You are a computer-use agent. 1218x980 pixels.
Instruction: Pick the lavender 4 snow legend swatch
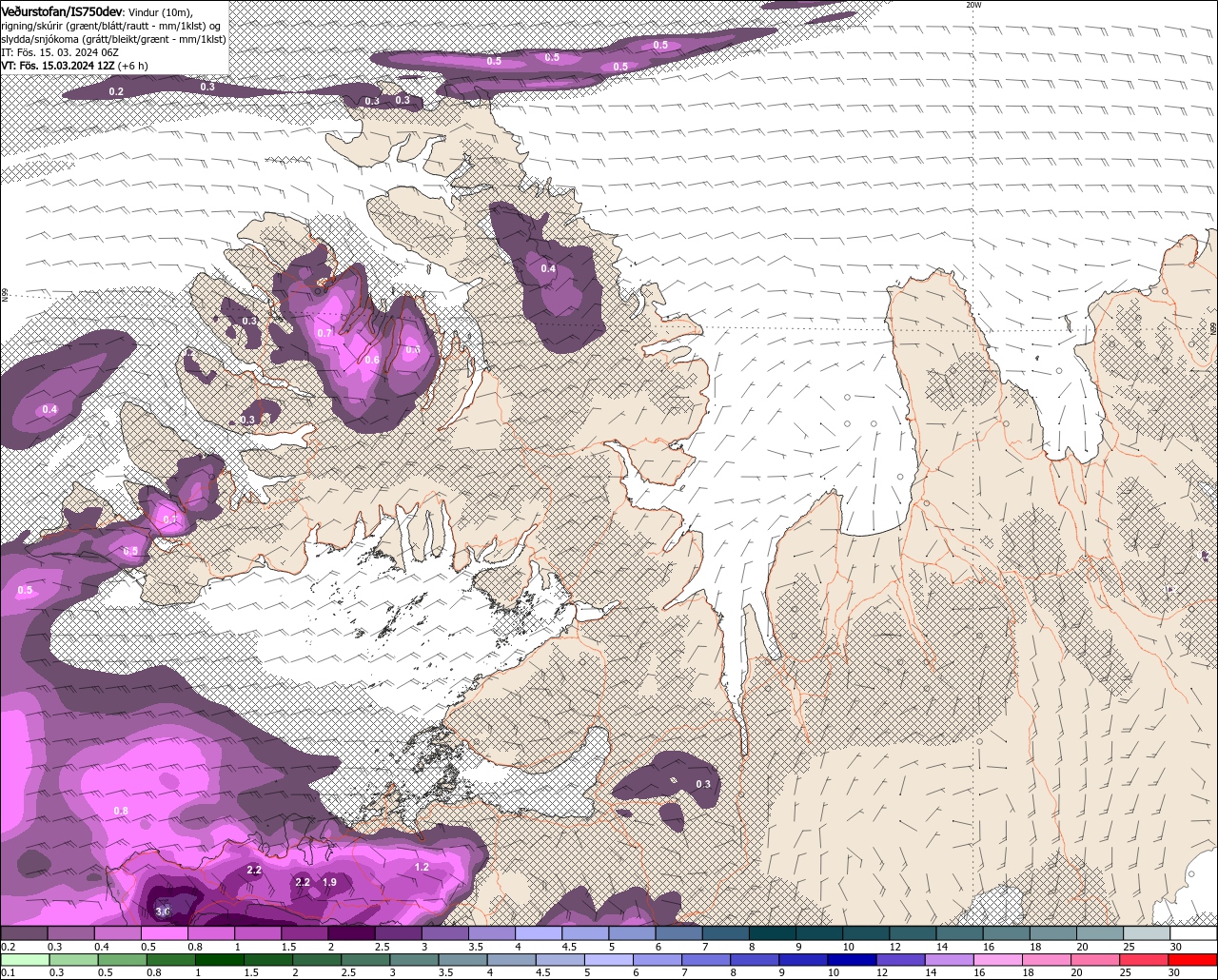pyautogui.click(x=539, y=933)
